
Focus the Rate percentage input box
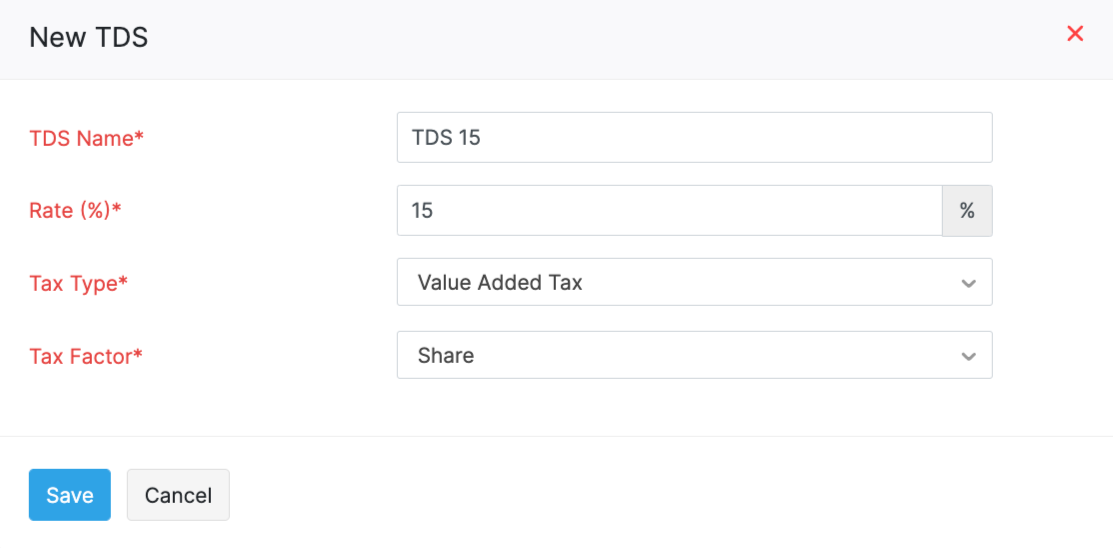click(x=669, y=210)
